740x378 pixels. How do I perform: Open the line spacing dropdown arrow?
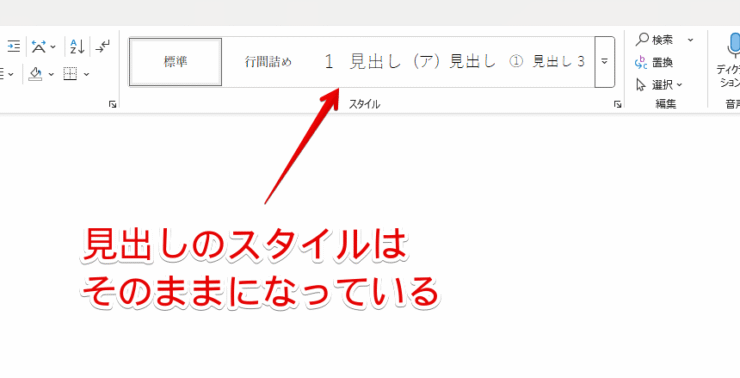11,74
